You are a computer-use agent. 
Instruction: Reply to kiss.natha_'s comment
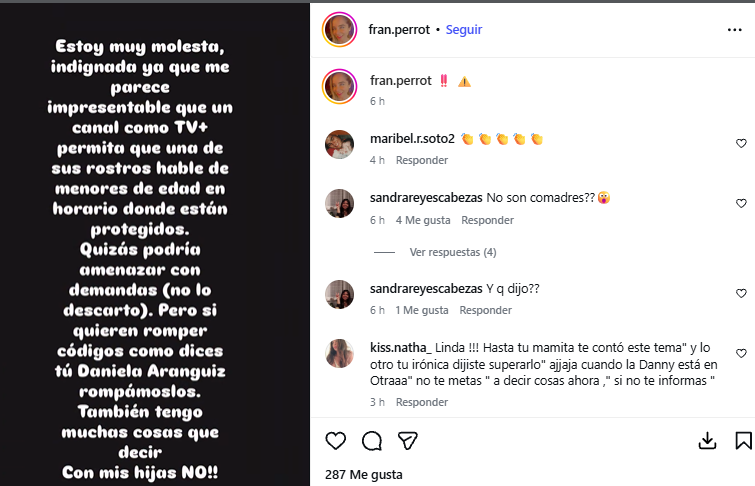click(x=422, y=402)
